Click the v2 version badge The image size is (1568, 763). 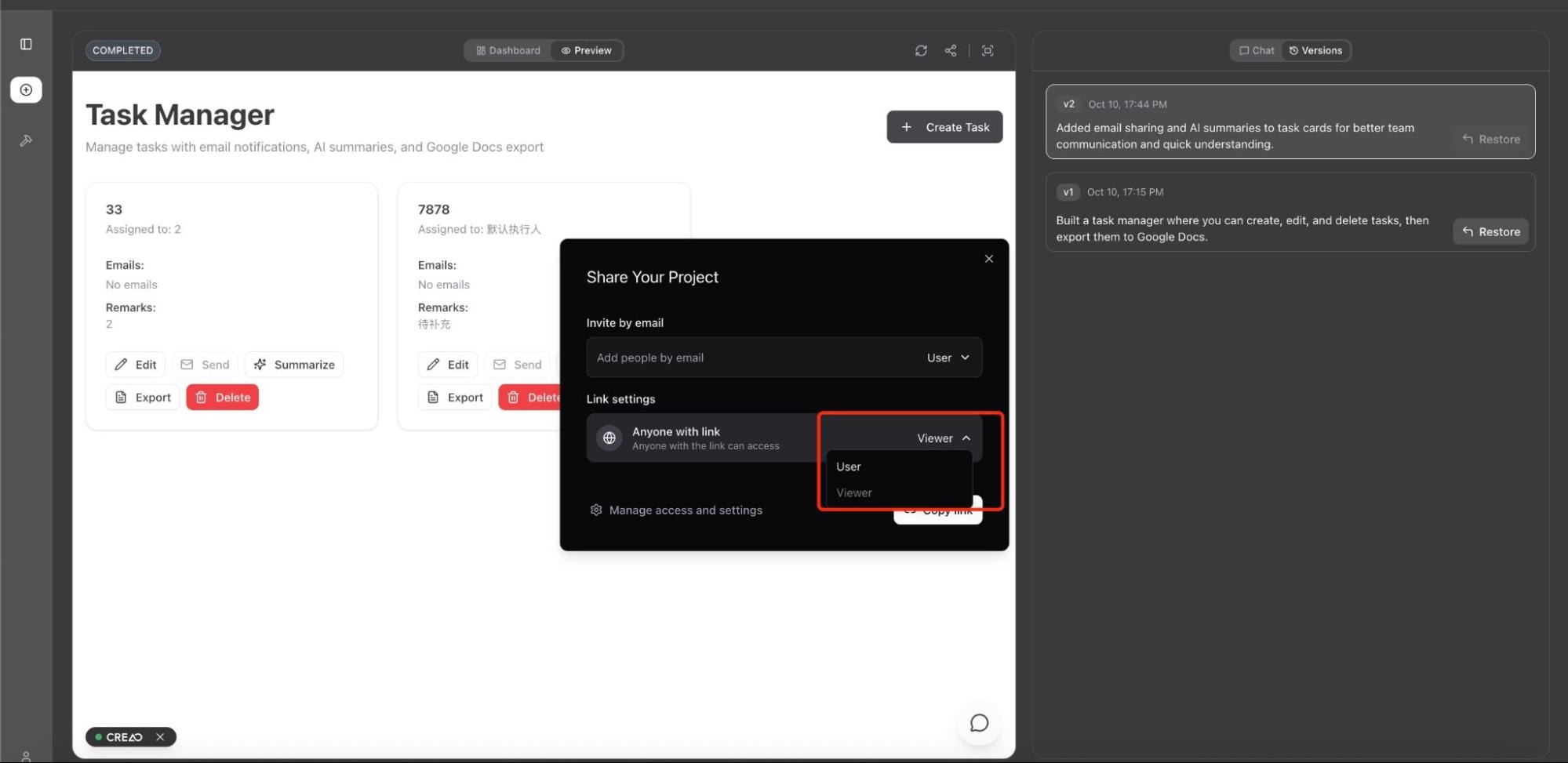1068,104
